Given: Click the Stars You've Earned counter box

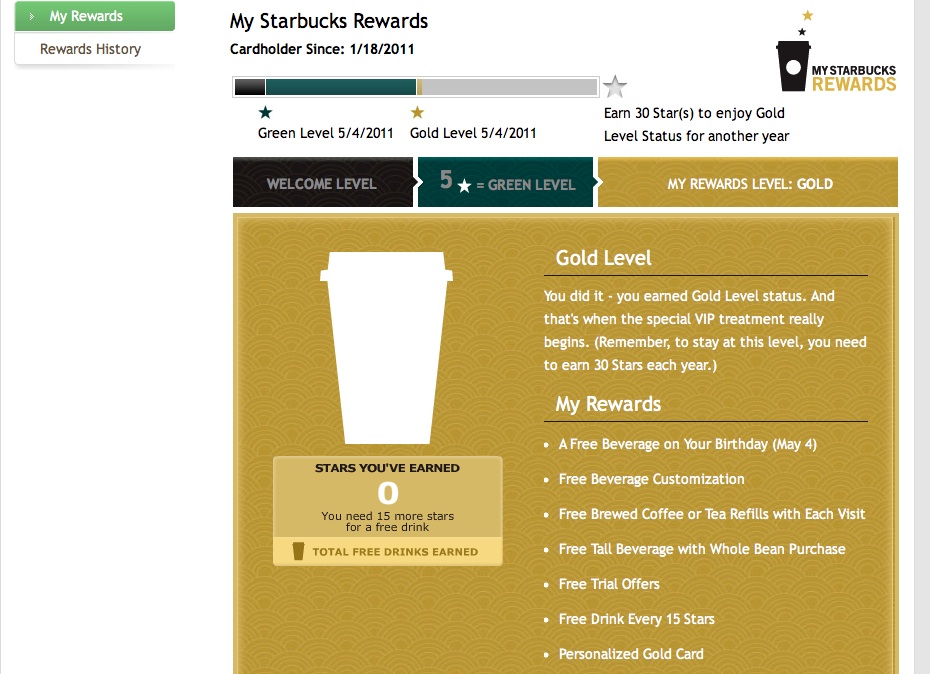Looking at the screenshot, I should click(387, 496).
